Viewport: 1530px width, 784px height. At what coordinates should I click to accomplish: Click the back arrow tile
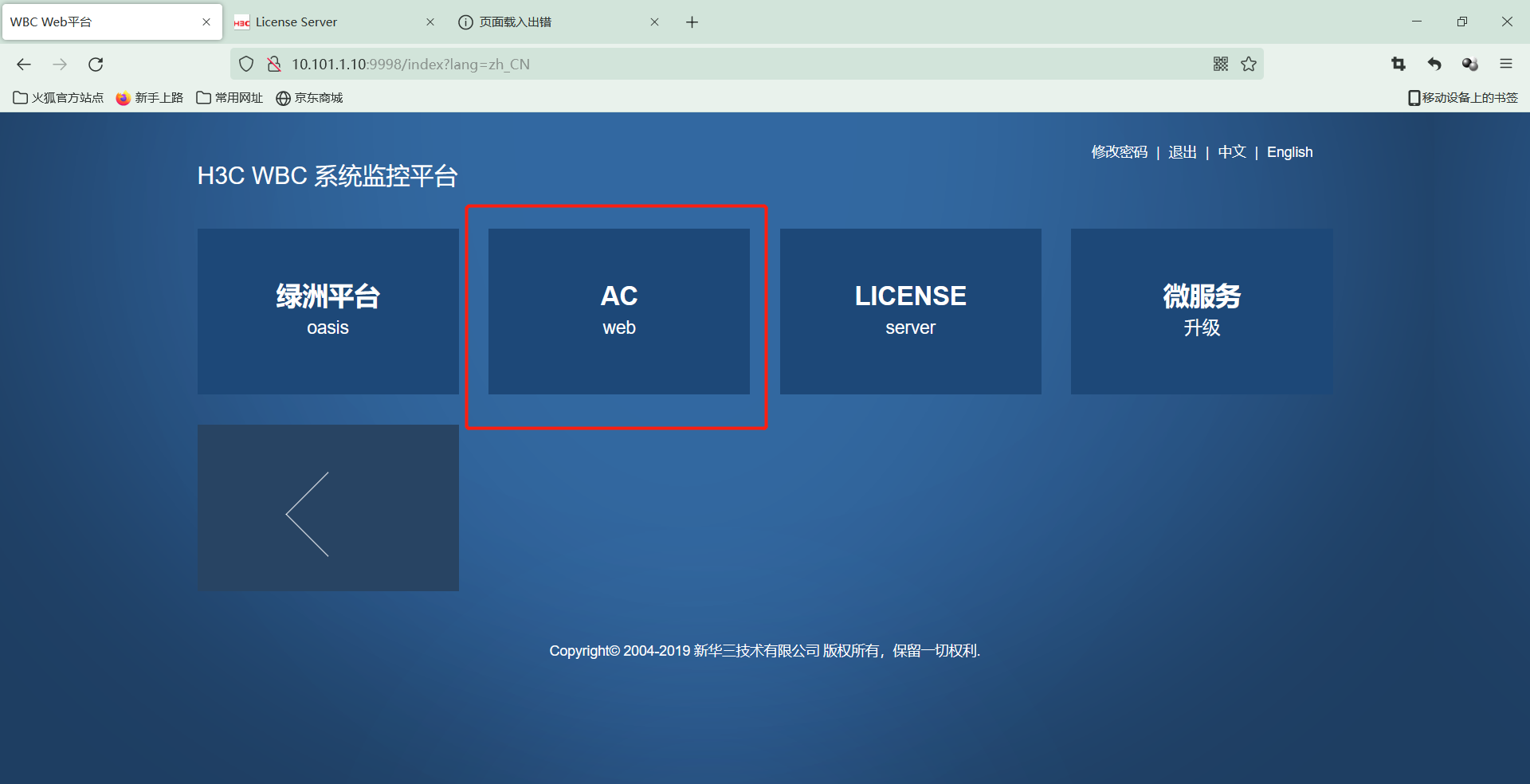click(x=328, y=508)
